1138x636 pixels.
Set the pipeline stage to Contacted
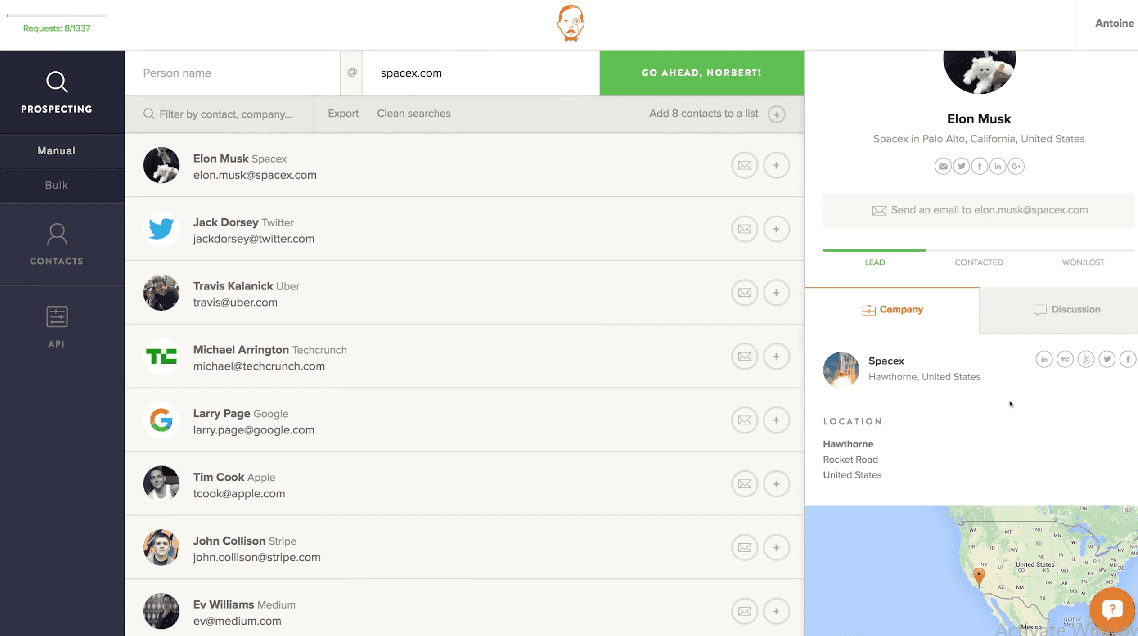[x=979, y=262]
